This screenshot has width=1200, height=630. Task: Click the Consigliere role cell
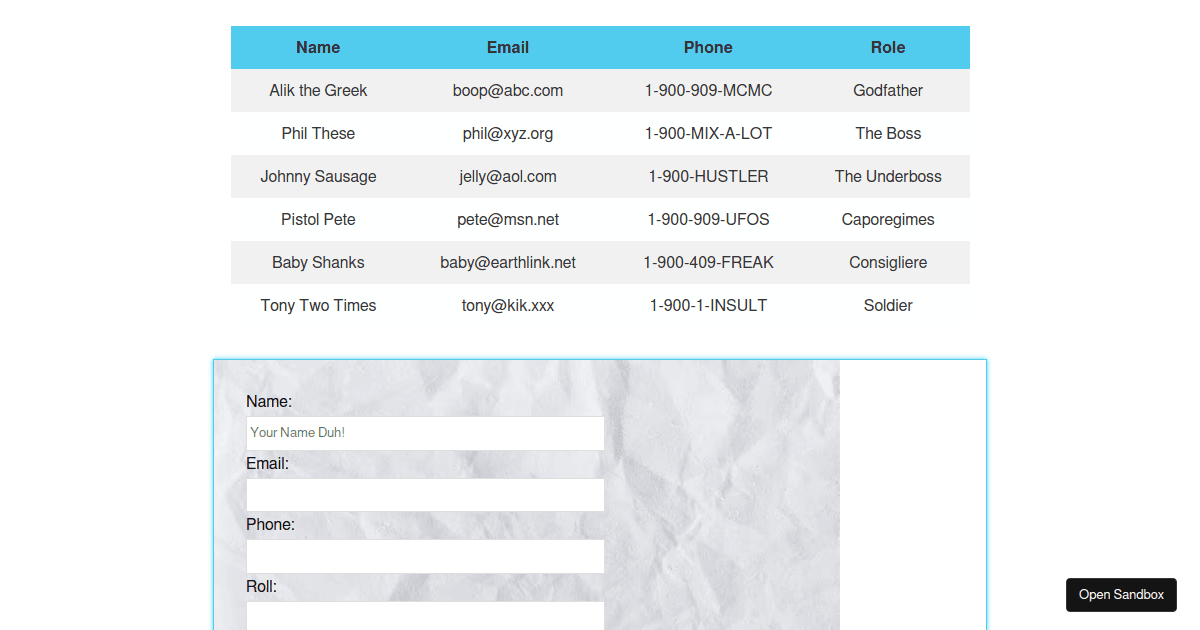[x=888, y=262]
